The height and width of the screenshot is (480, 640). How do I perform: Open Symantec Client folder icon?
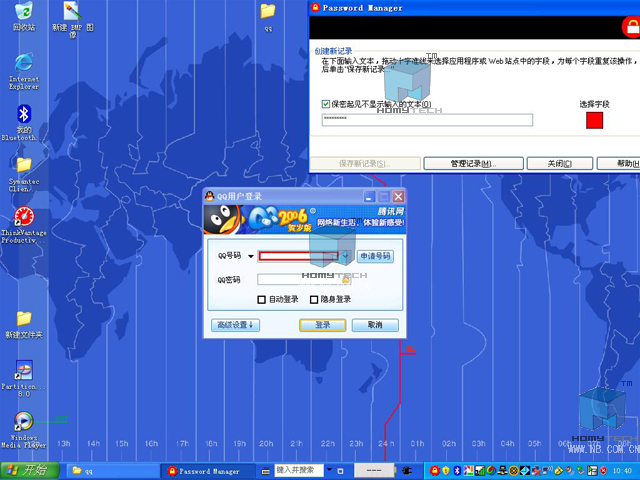point(23,165)
